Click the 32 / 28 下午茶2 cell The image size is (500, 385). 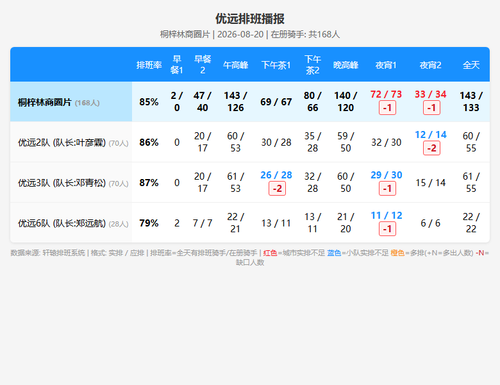[x=312, y=182]
